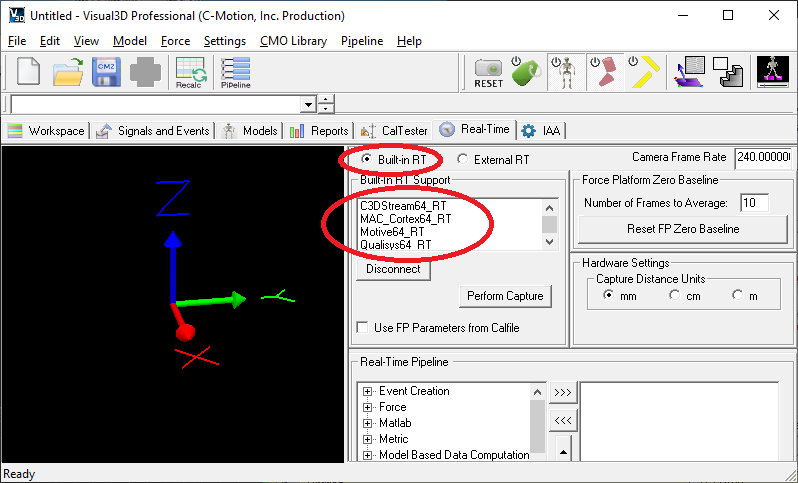The width and height of the screenshot is (798, 483).
Task: Select the External RT radio button
Action: (x=462, y=159)
